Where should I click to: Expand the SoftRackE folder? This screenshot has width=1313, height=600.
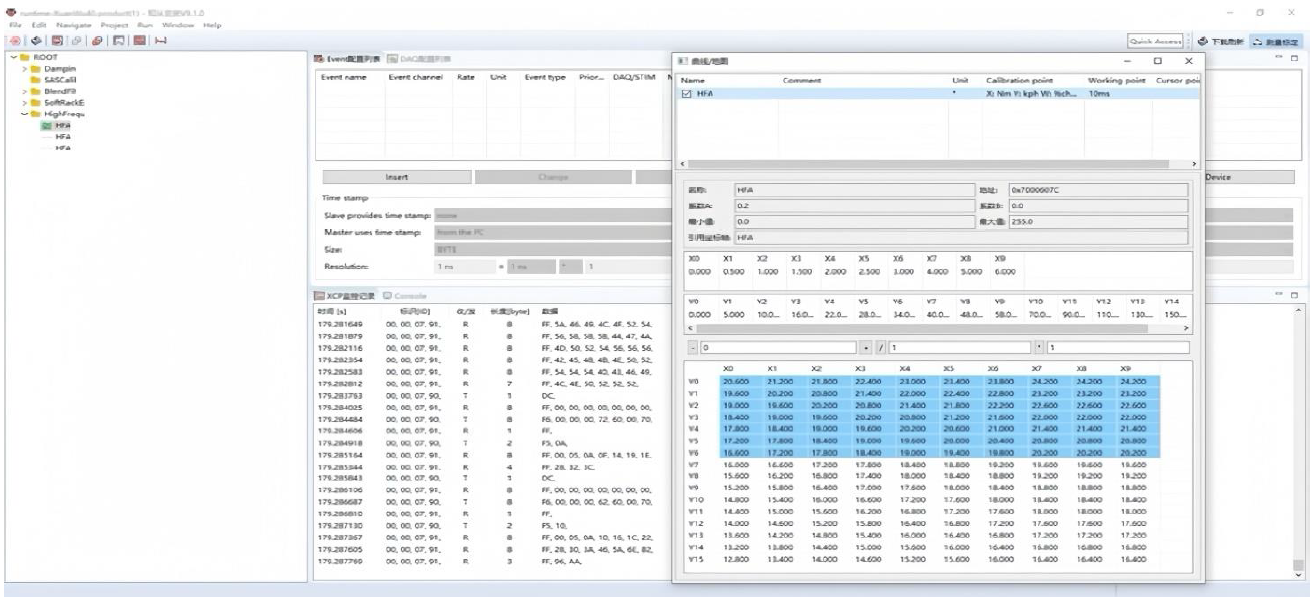coord(25,102)
